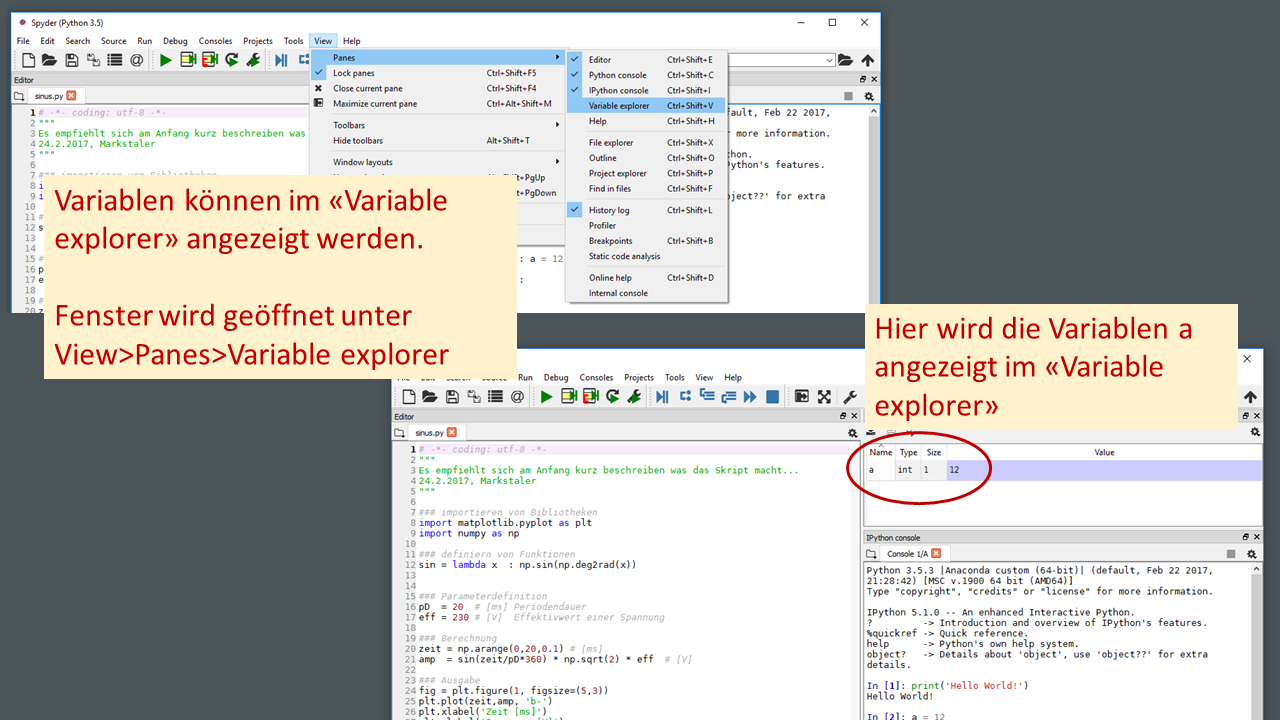Viewport: 1280px width, 720px height.
Task: Open Source menu in top window menu bar
Action: [x=113, y=41]
